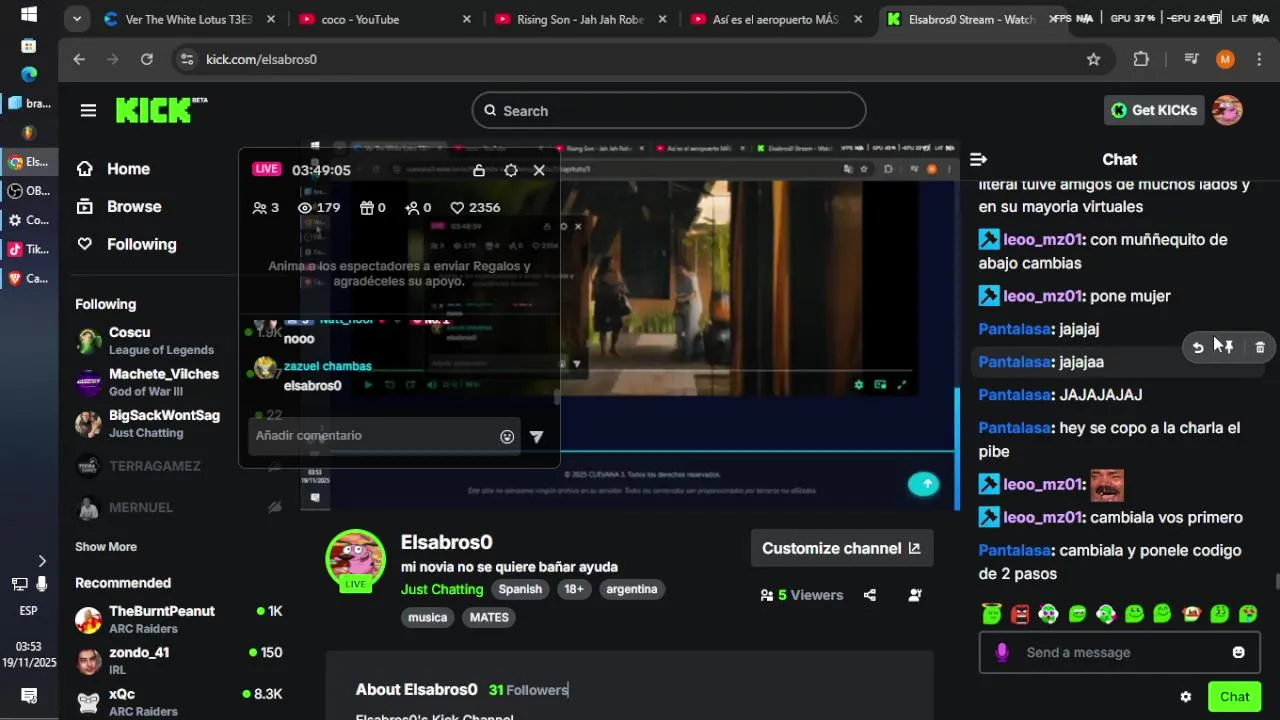The width and height of the screenshot is (1280, 720).
Task: Collapse the chat panel with arrow icon
Action: tap(979, 159)
